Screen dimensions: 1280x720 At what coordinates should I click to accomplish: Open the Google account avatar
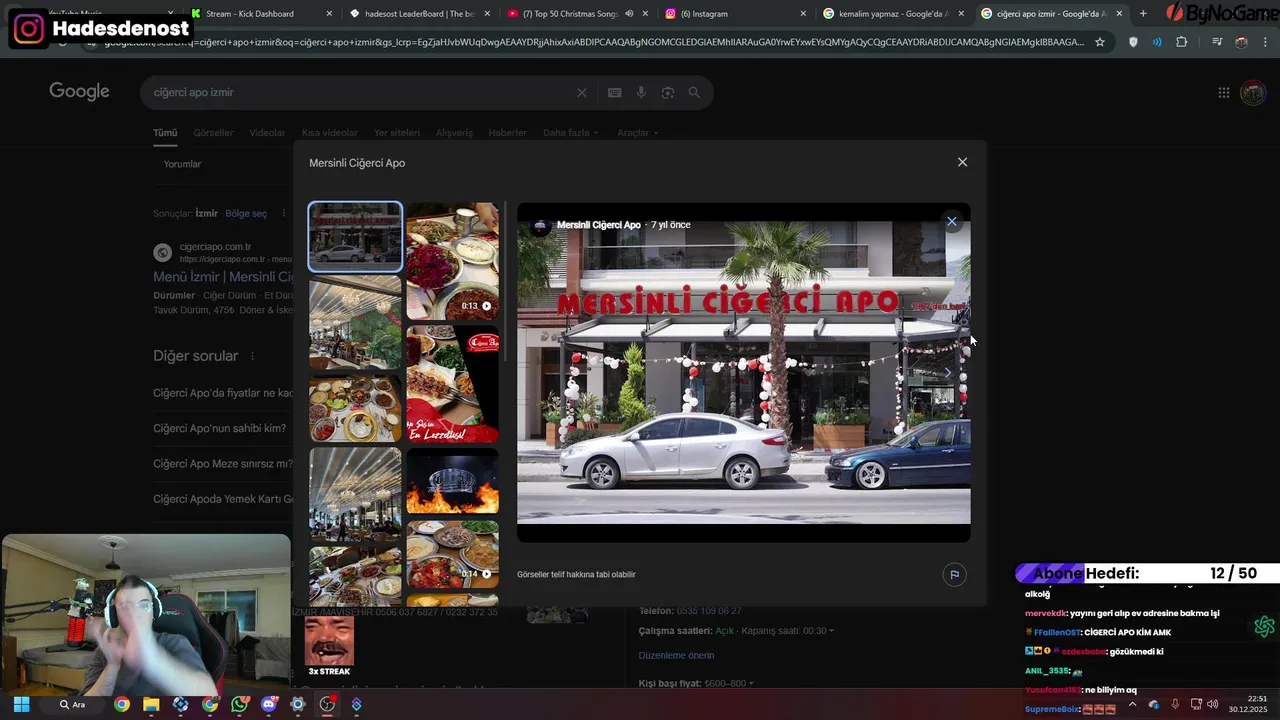point(1253,92)
